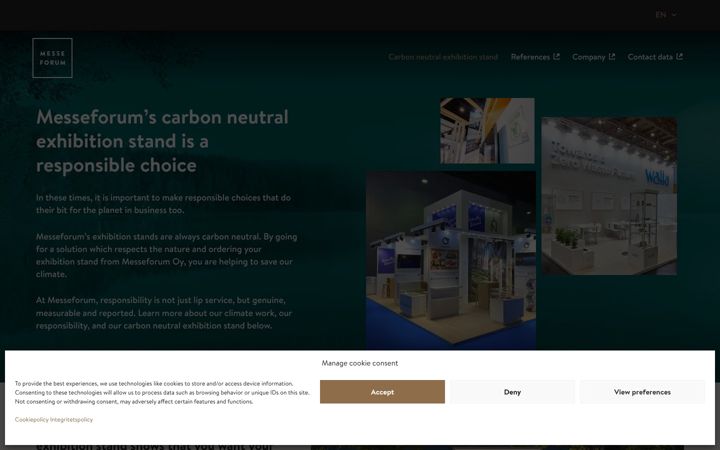Open the Contact data menu link
Image resolution: width=720 pixels, height=450 pixels.
point(650,57)
